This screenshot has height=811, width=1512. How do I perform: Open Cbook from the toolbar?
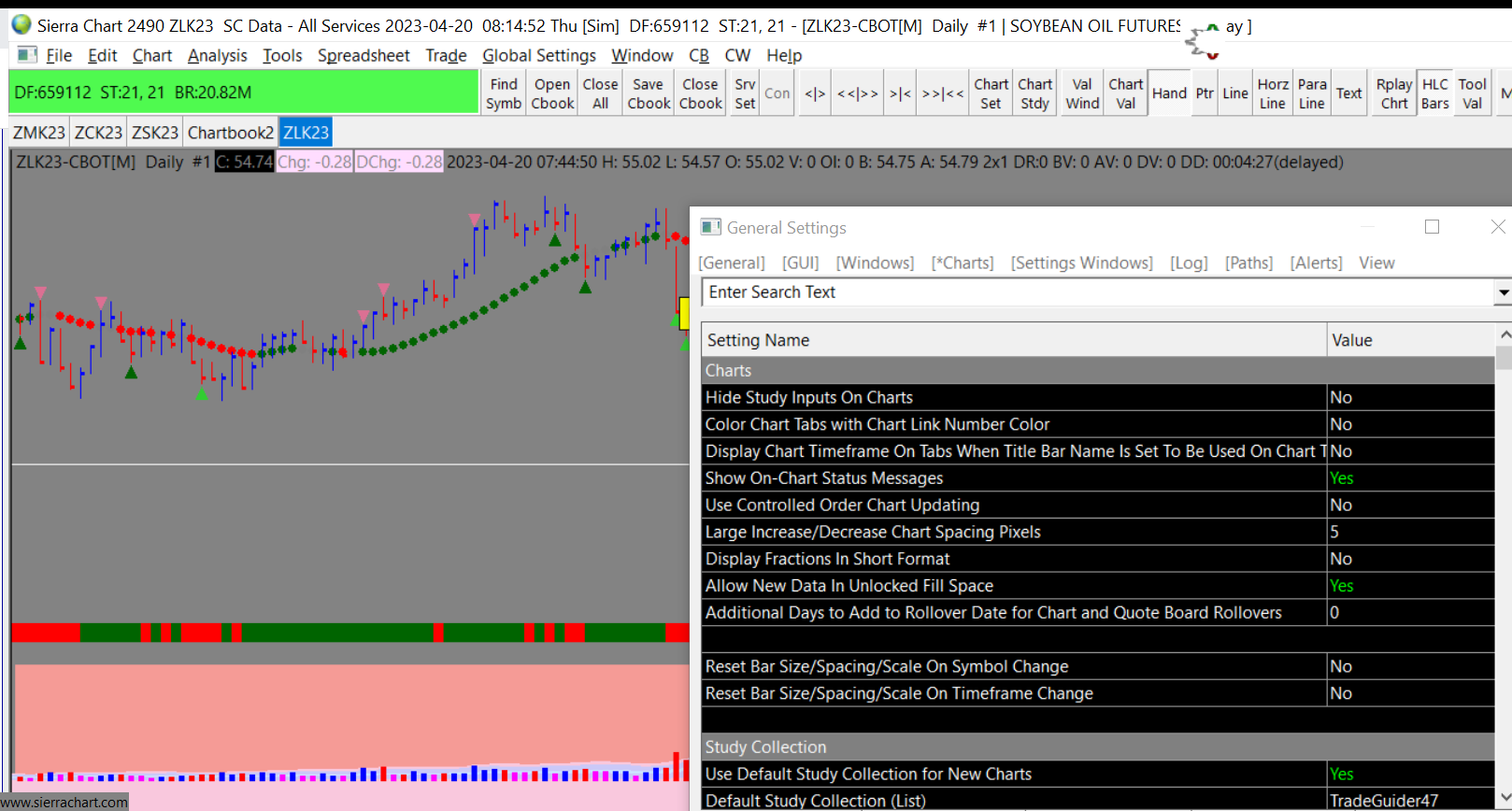[552, 93]
